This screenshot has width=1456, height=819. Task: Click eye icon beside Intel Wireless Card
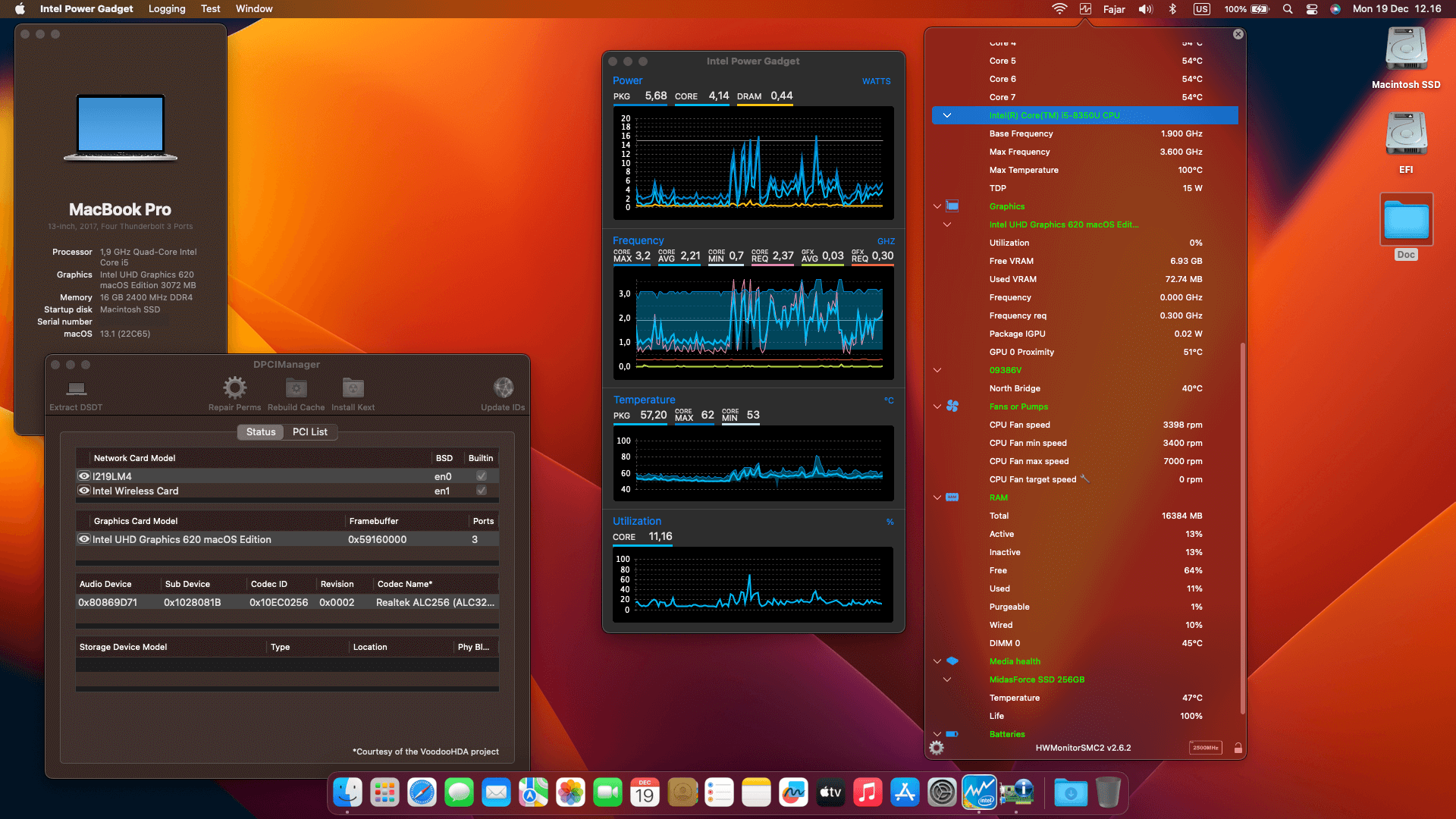click(84, 491)
